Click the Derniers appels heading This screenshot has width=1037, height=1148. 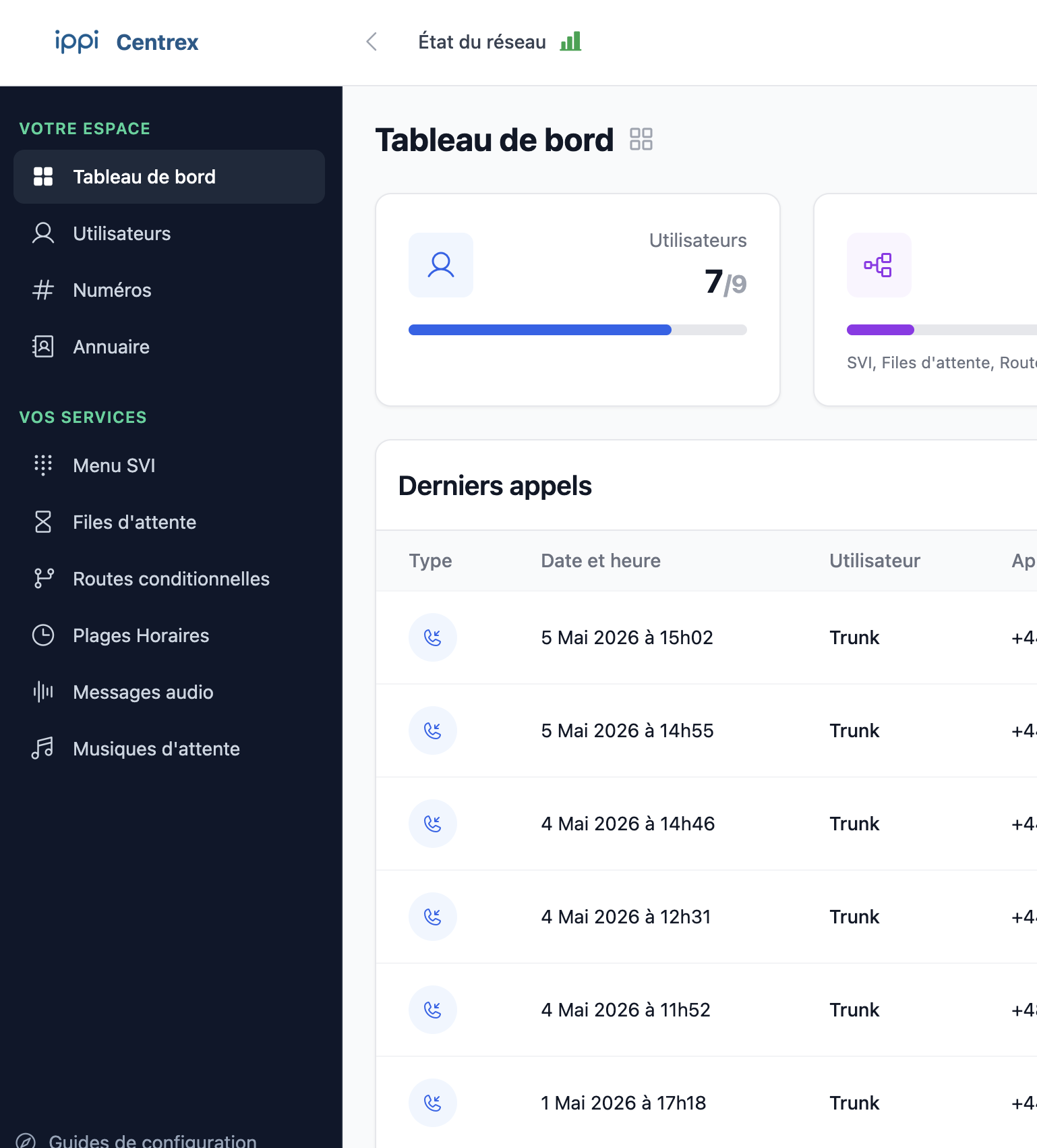(x=495, y=486)
